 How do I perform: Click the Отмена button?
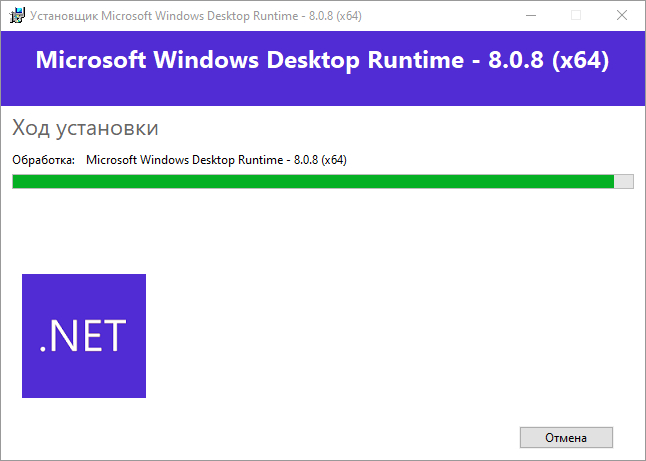(566, 438)
